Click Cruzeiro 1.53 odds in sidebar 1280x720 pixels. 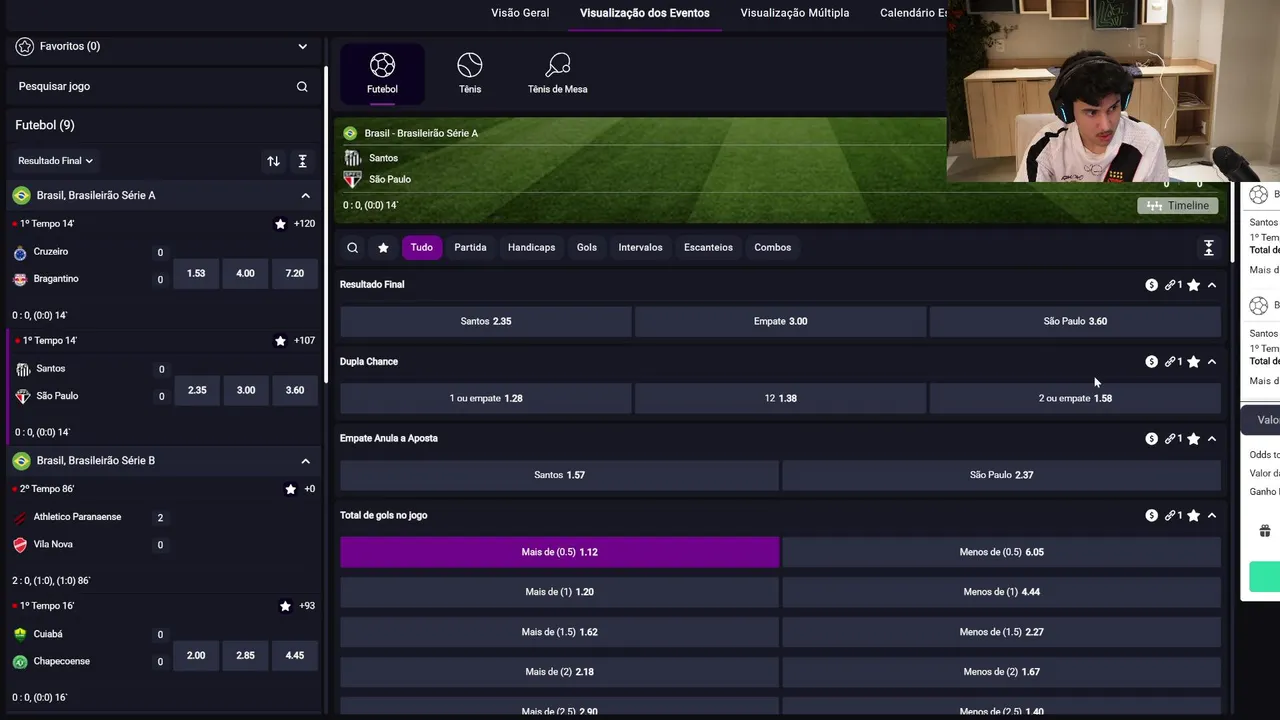click(196, 273)
